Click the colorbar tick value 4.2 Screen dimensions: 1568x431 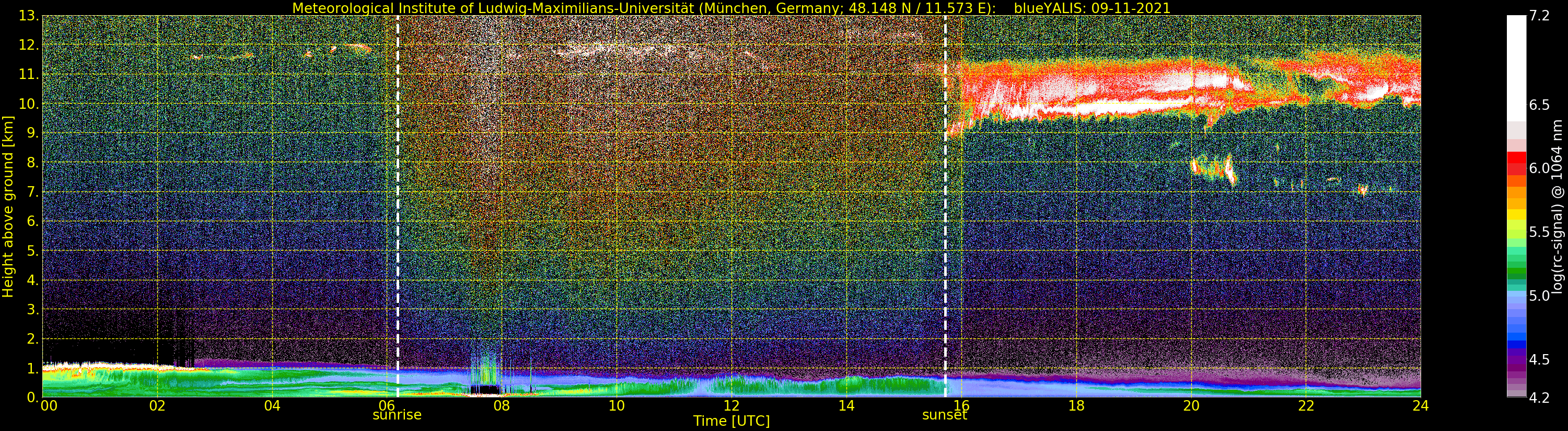[x=1539, y=398]
